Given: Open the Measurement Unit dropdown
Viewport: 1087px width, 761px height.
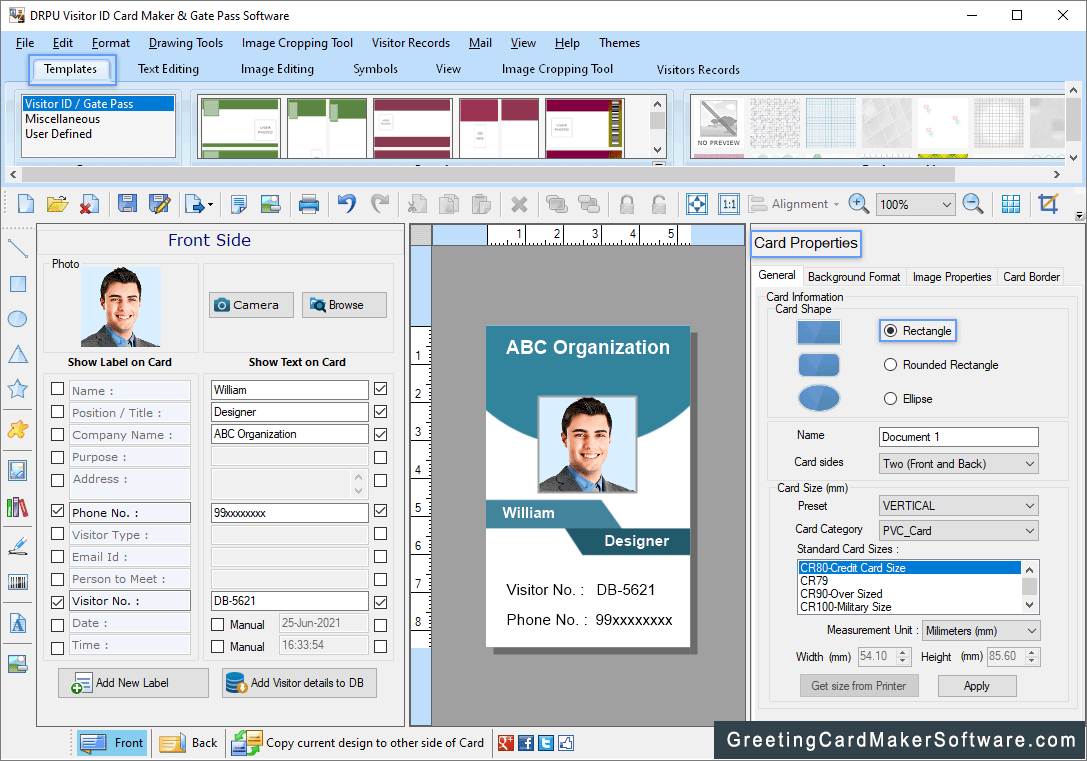Looking at the screenshot, I should click(x=982, y=631).
